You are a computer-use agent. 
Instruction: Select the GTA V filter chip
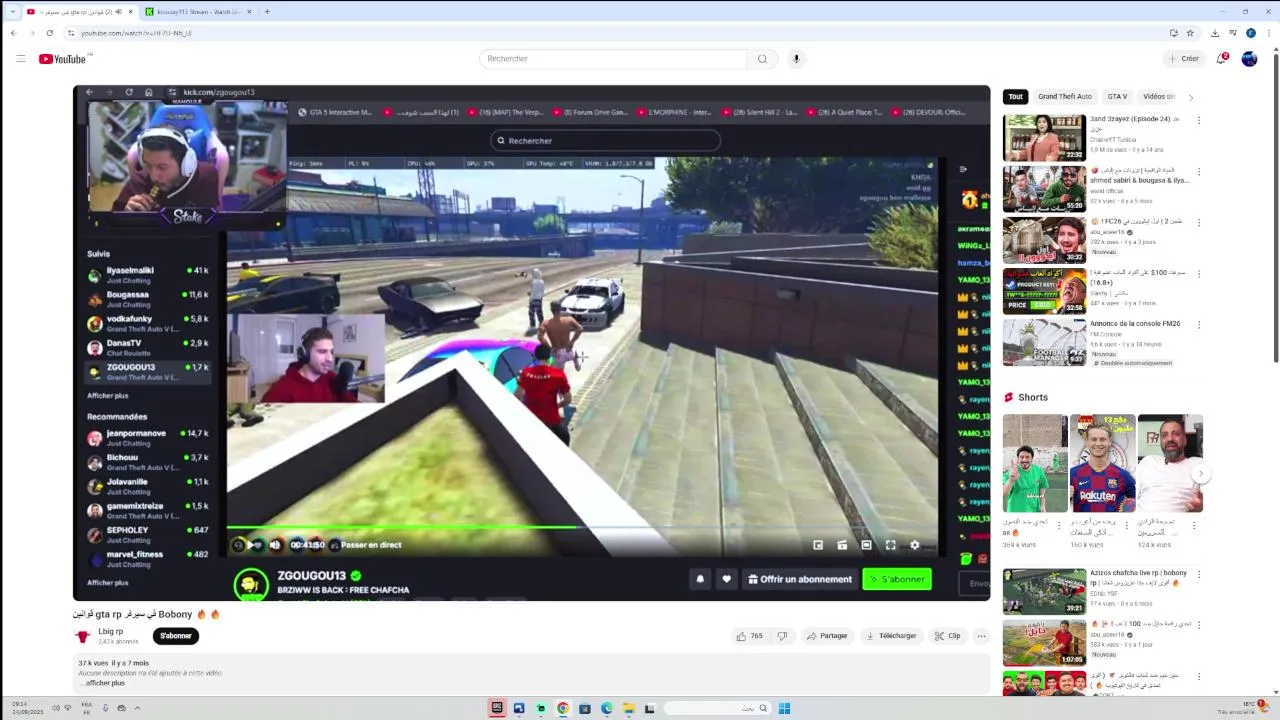point(1117,97)
